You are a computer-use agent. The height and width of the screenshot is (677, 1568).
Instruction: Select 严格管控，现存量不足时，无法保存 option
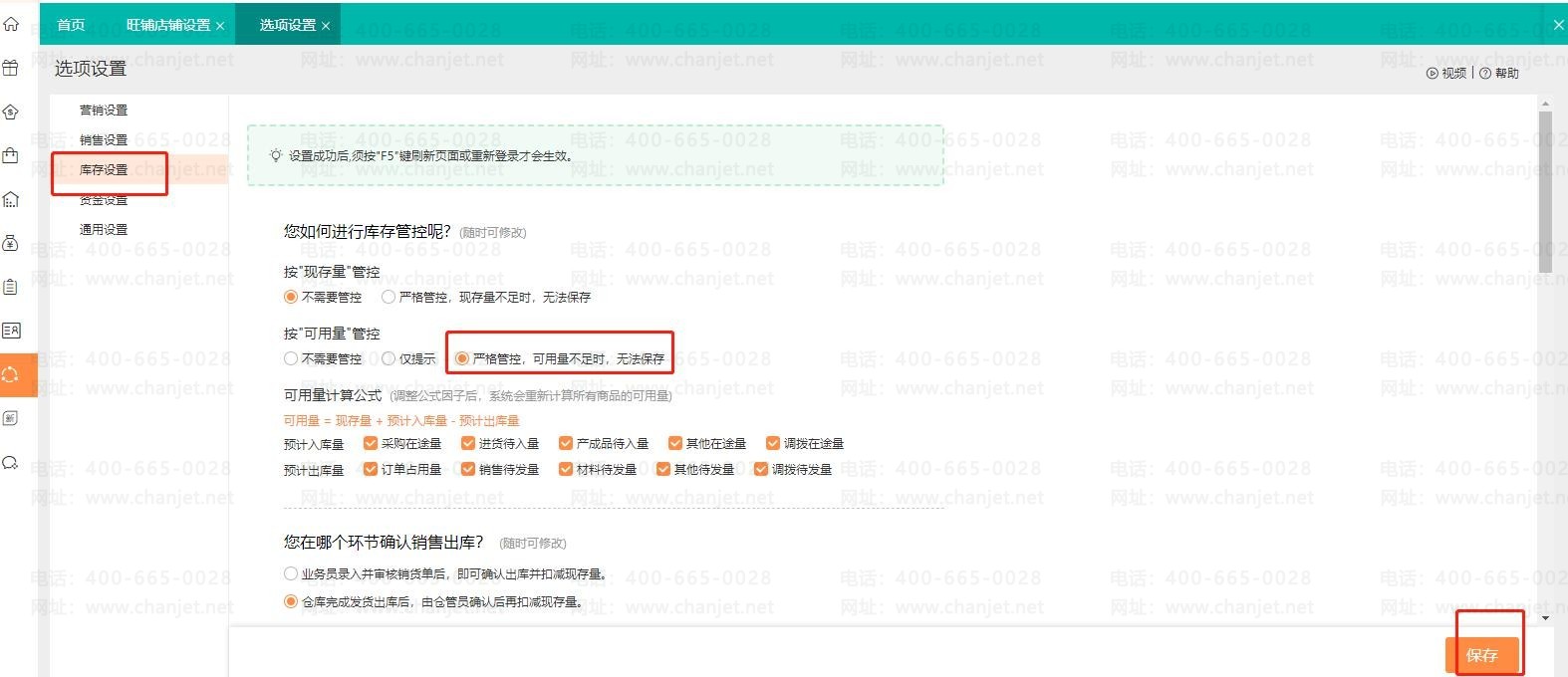tap(389, 297)
